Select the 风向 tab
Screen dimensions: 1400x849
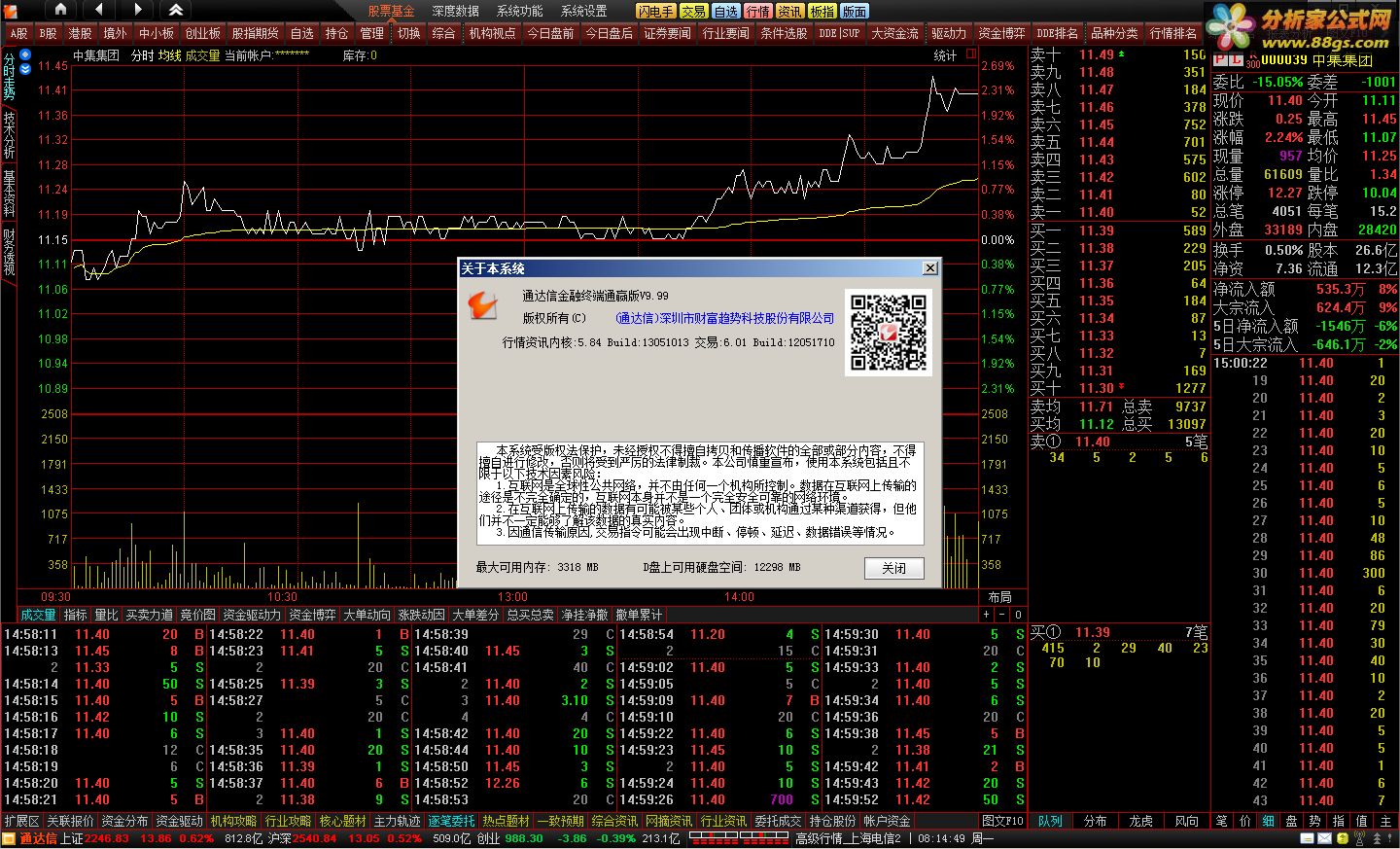pos(1186,821)
